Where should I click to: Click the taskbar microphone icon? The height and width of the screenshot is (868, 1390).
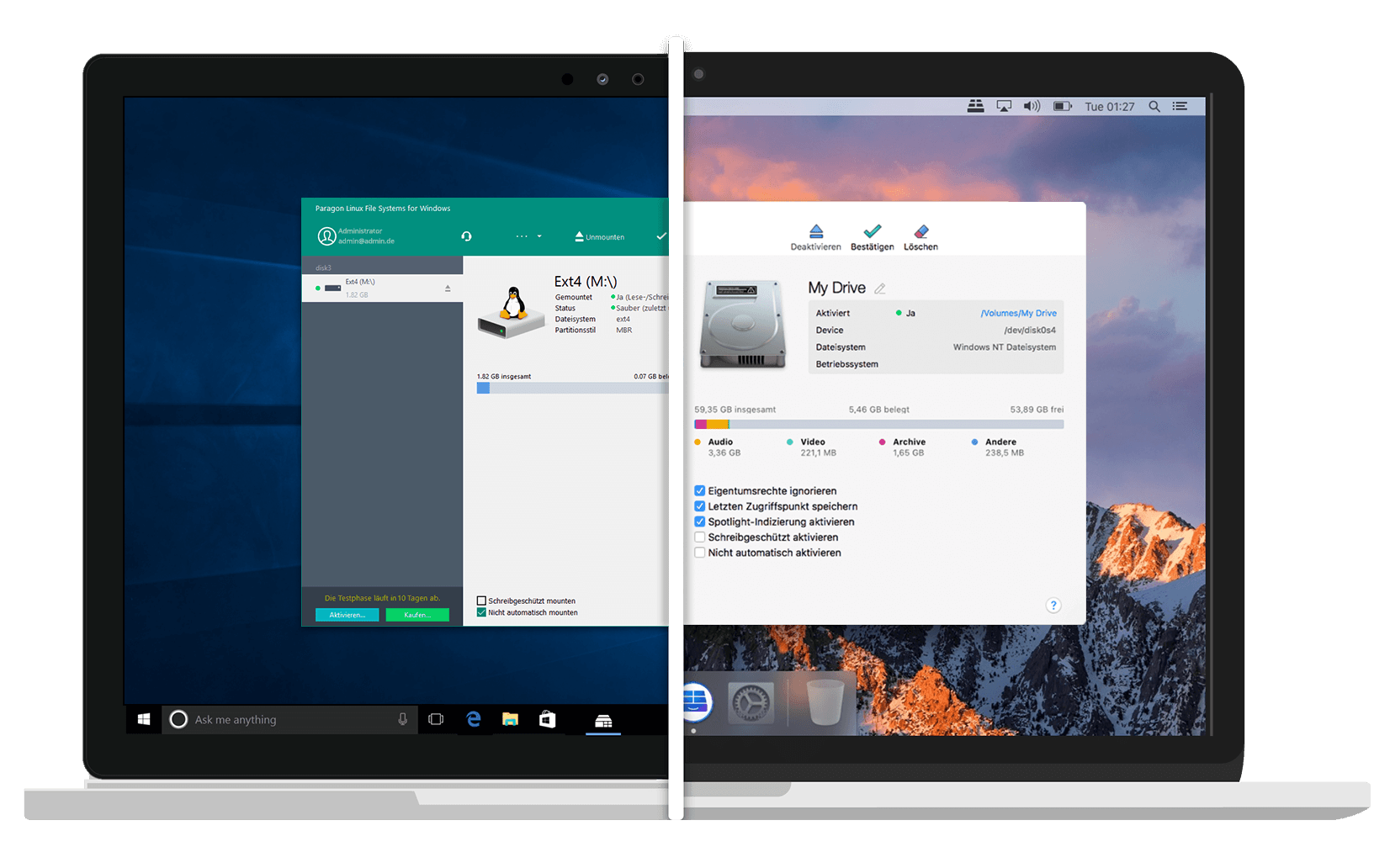tap(403, 719)
